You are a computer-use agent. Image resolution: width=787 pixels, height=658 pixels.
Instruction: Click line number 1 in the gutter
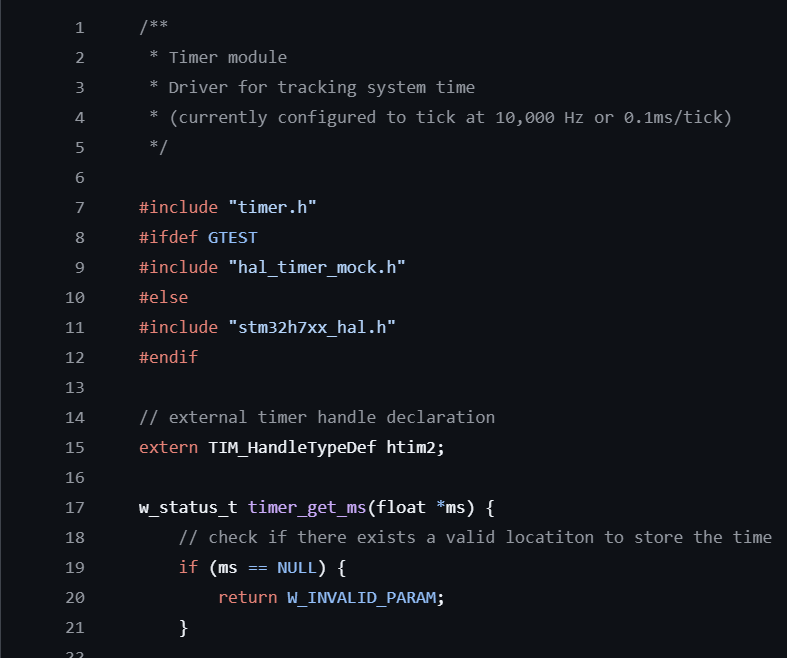coord(79,27)
